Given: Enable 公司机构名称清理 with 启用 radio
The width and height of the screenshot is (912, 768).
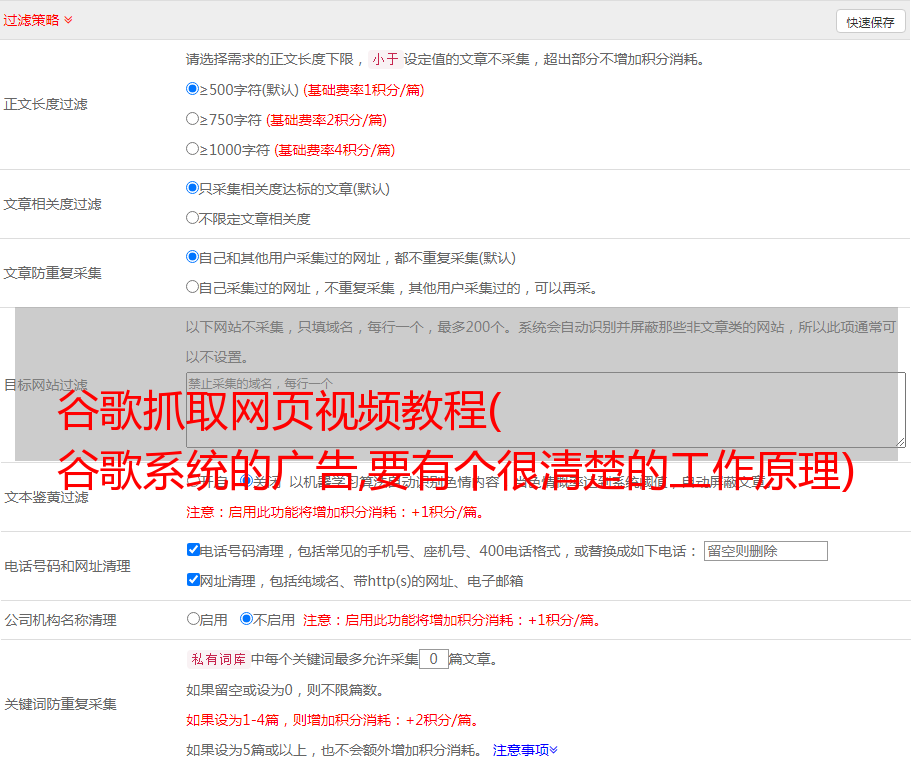Looking at the screenshot, I should [193, 619].
